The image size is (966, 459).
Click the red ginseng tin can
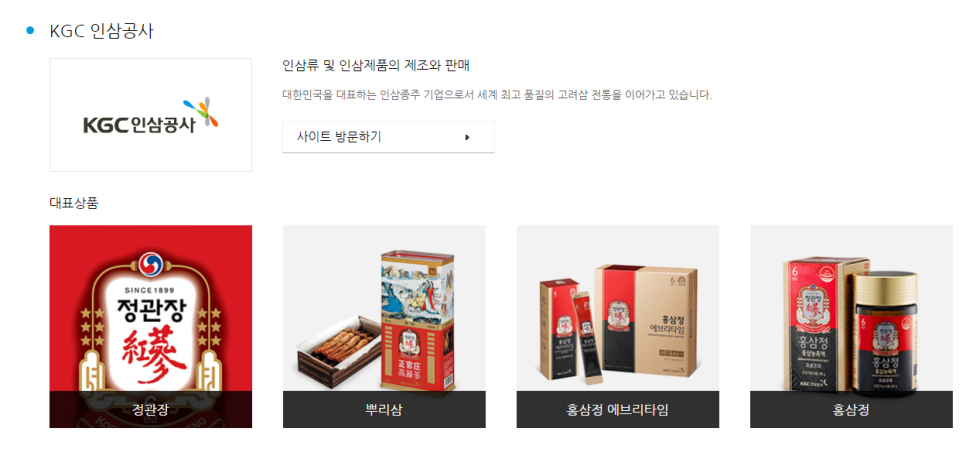click(417, 321)
